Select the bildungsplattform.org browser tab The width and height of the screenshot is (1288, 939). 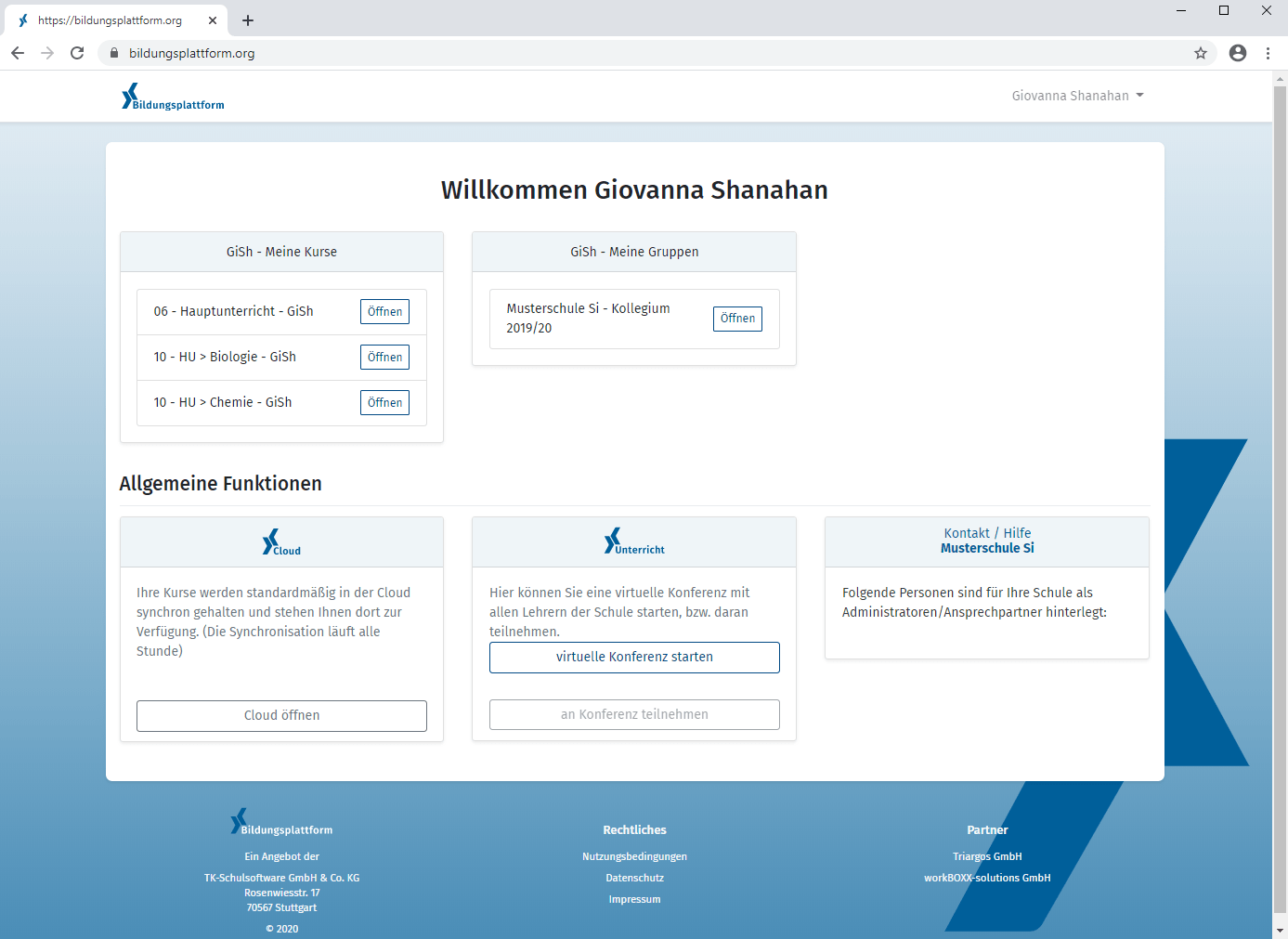pyautogui.click(x=111, y=19)
